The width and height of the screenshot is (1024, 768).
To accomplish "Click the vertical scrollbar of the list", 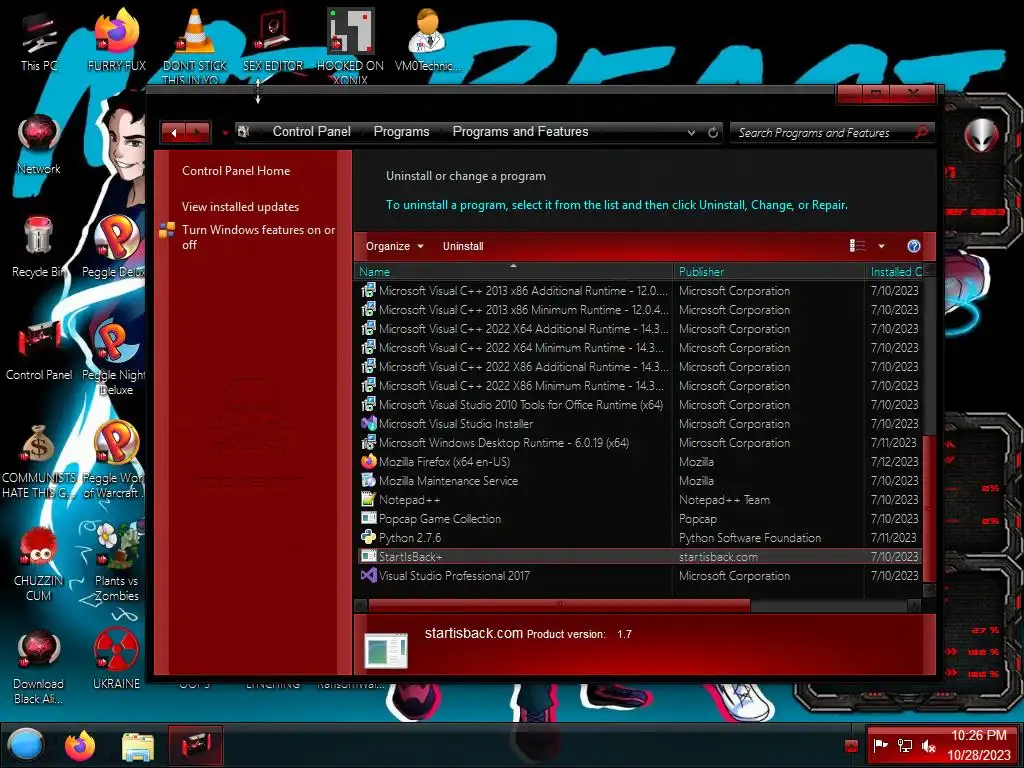I will (x=929, y=508).
